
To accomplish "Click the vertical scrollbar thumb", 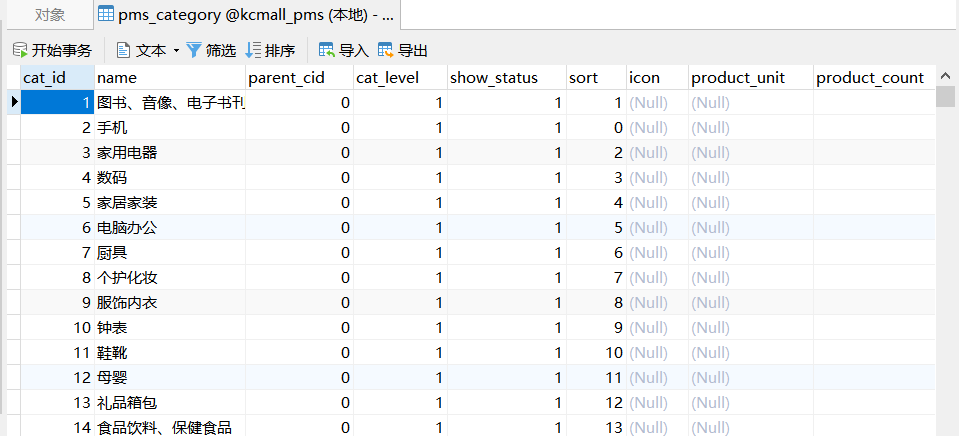I will (946, 97).
